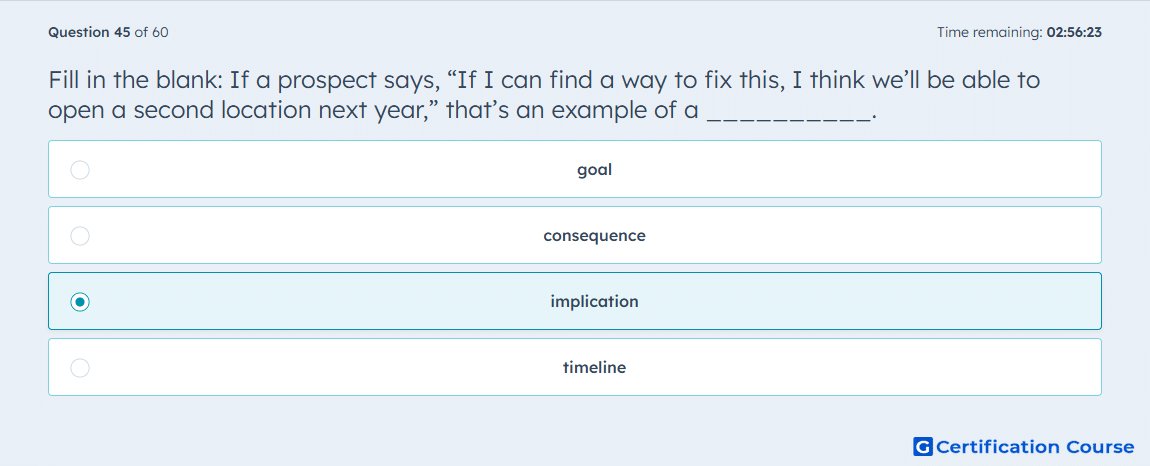Click empty area of timeline answer card
Viewport: 1150px width, 466px height.
[x=843, y=368]
